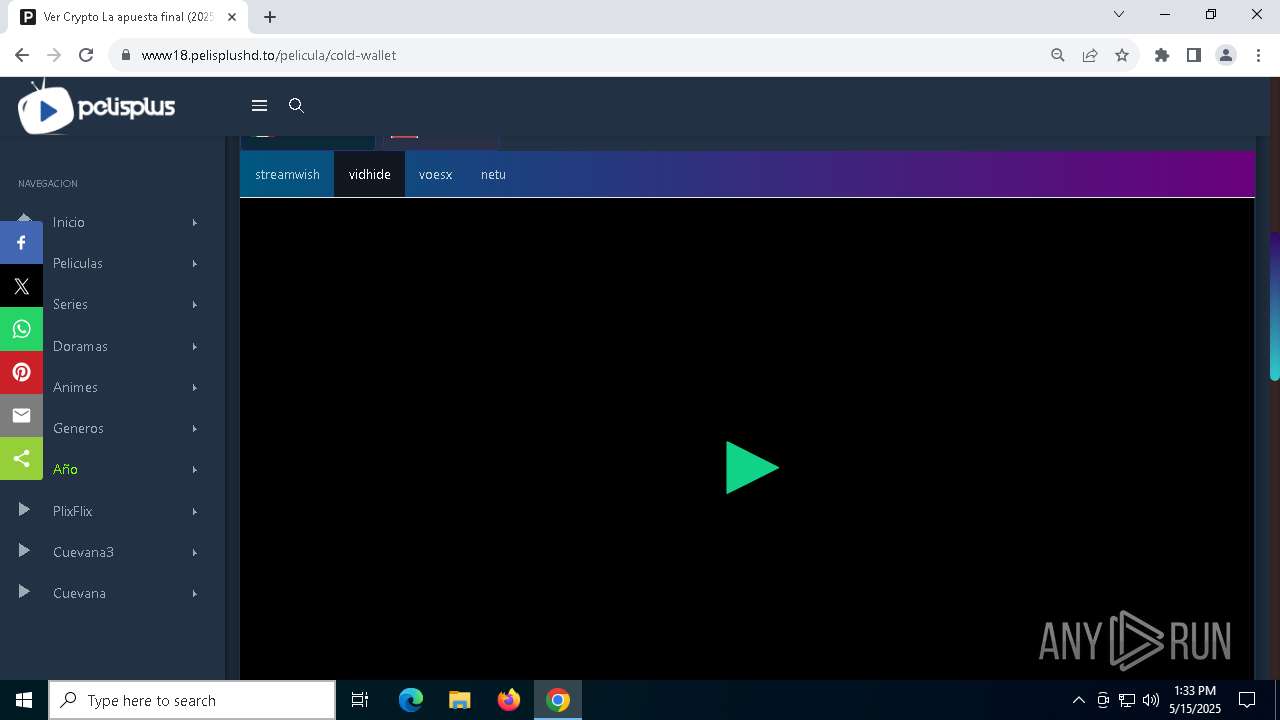Viewport: 1280px width, 720px height.
Task: Open browser zoom magnifier icon
Action: point(1057,55)
